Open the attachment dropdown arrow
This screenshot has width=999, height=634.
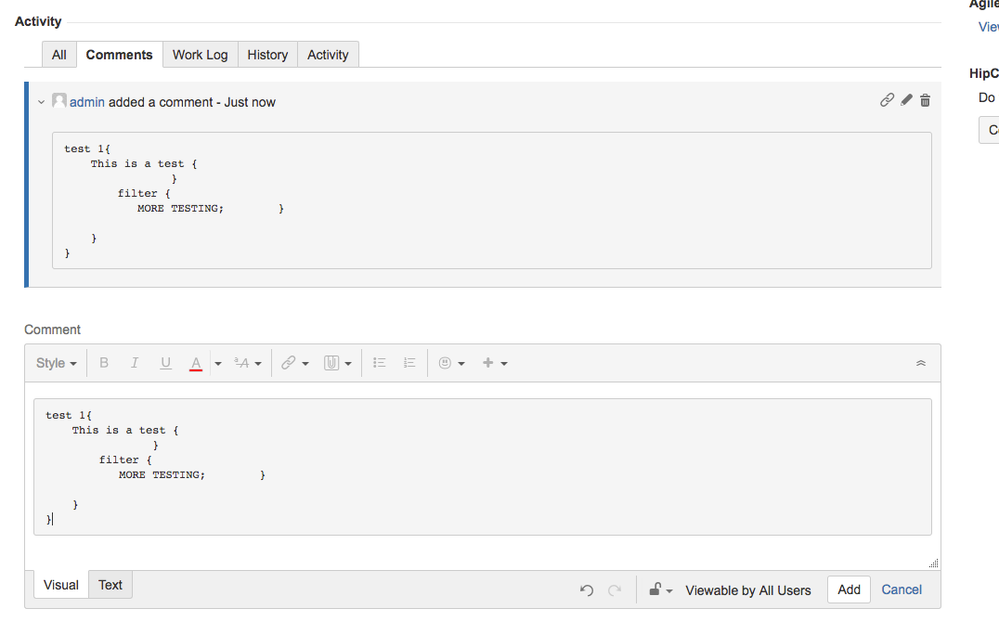click(x=348, y=363)
